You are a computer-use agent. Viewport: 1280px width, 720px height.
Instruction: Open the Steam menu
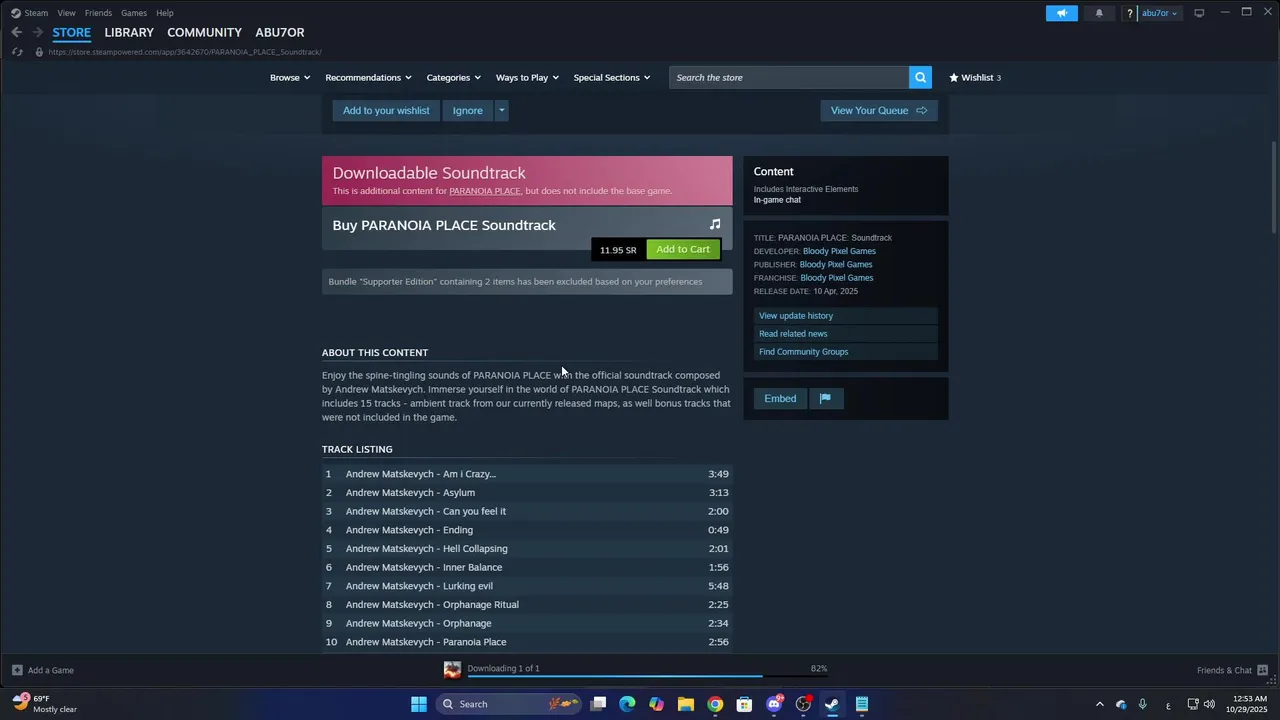tap(36, 13)
